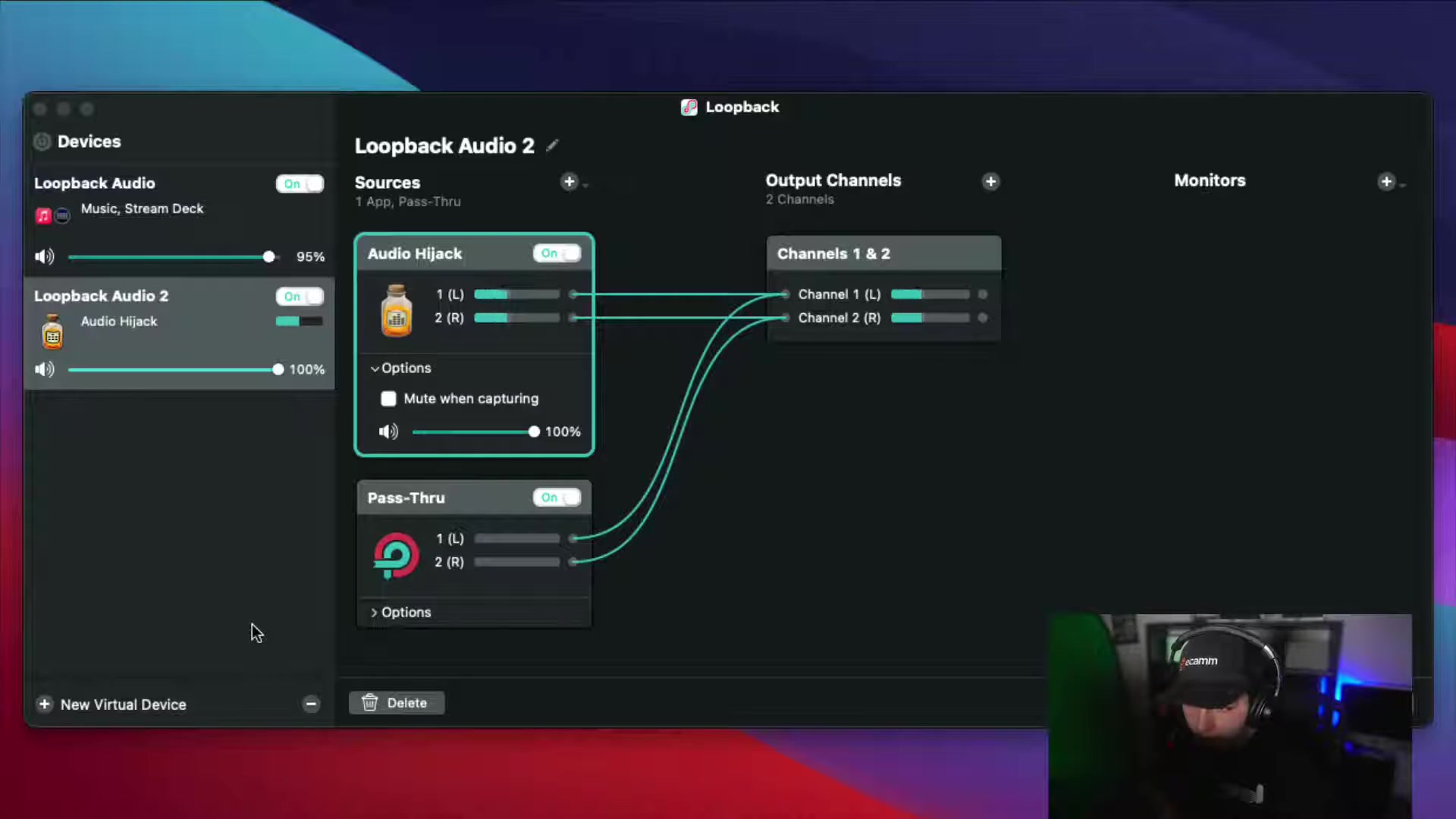Add a new source with the Sources plus icon
1456x819 pixels.
tap(569, 181)
